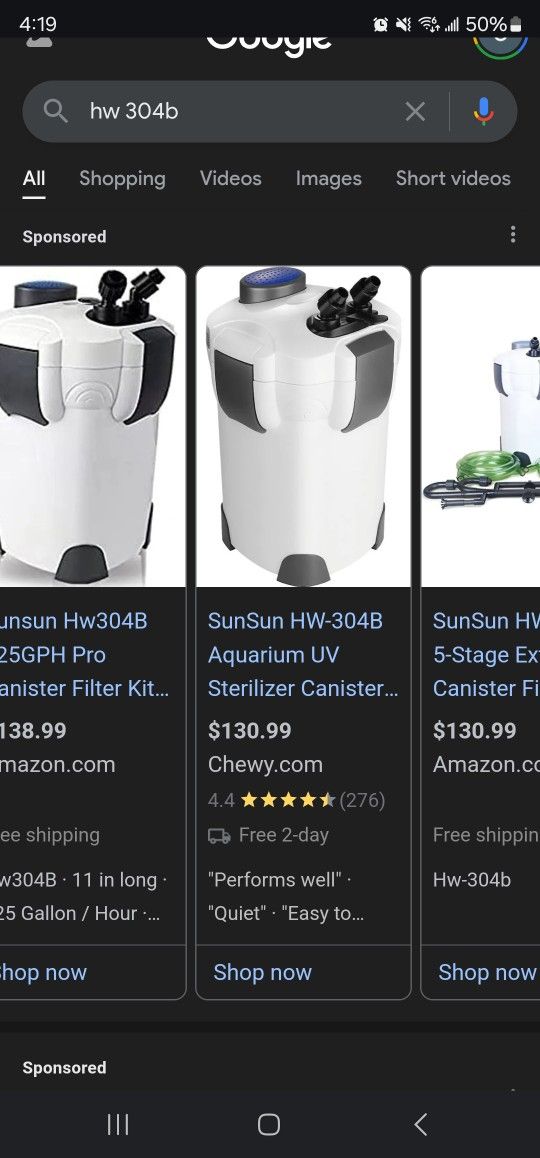Open Sunsun Hw304B Pro Canister Filter Kit link

[x=84, y=654]
